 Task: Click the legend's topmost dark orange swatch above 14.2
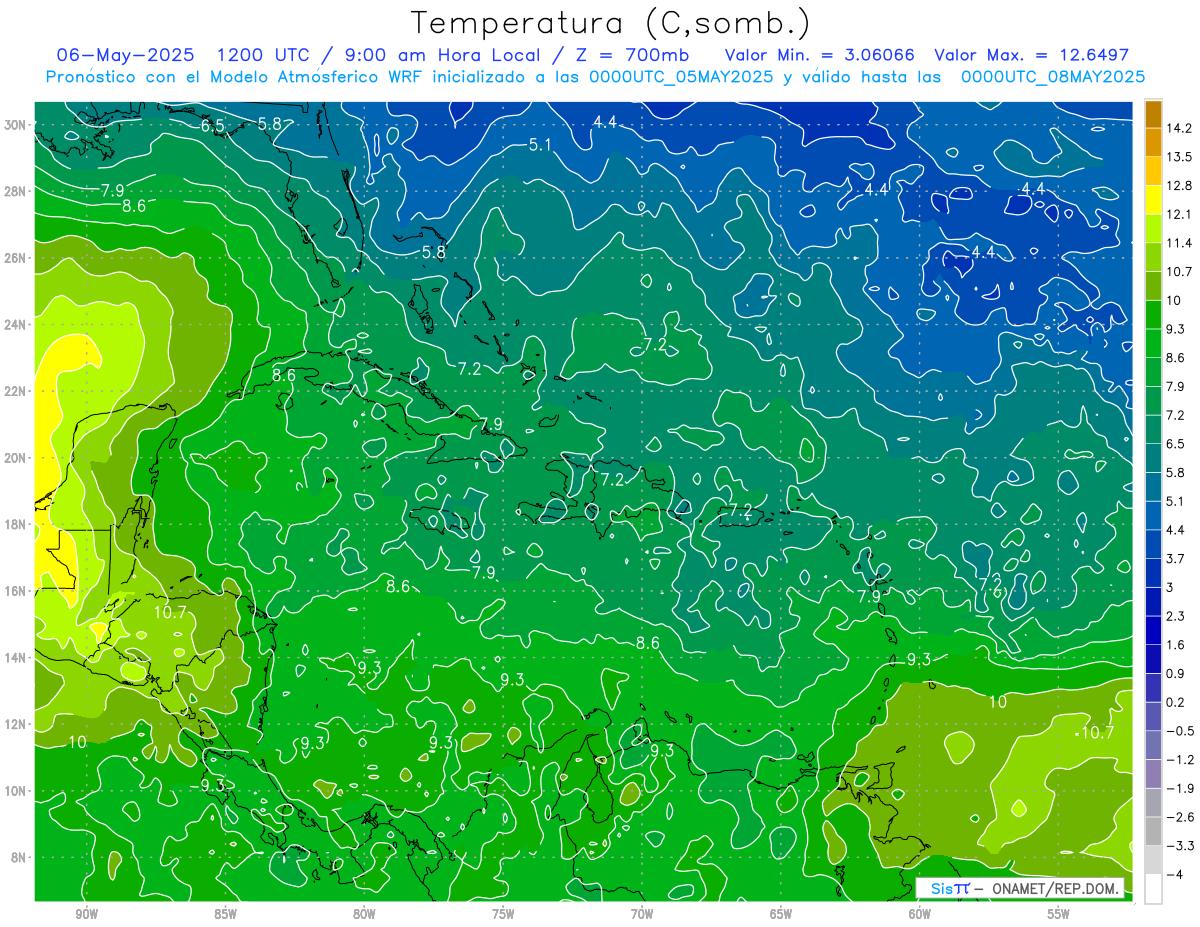pyautogui.click(x=1153, y=114)
